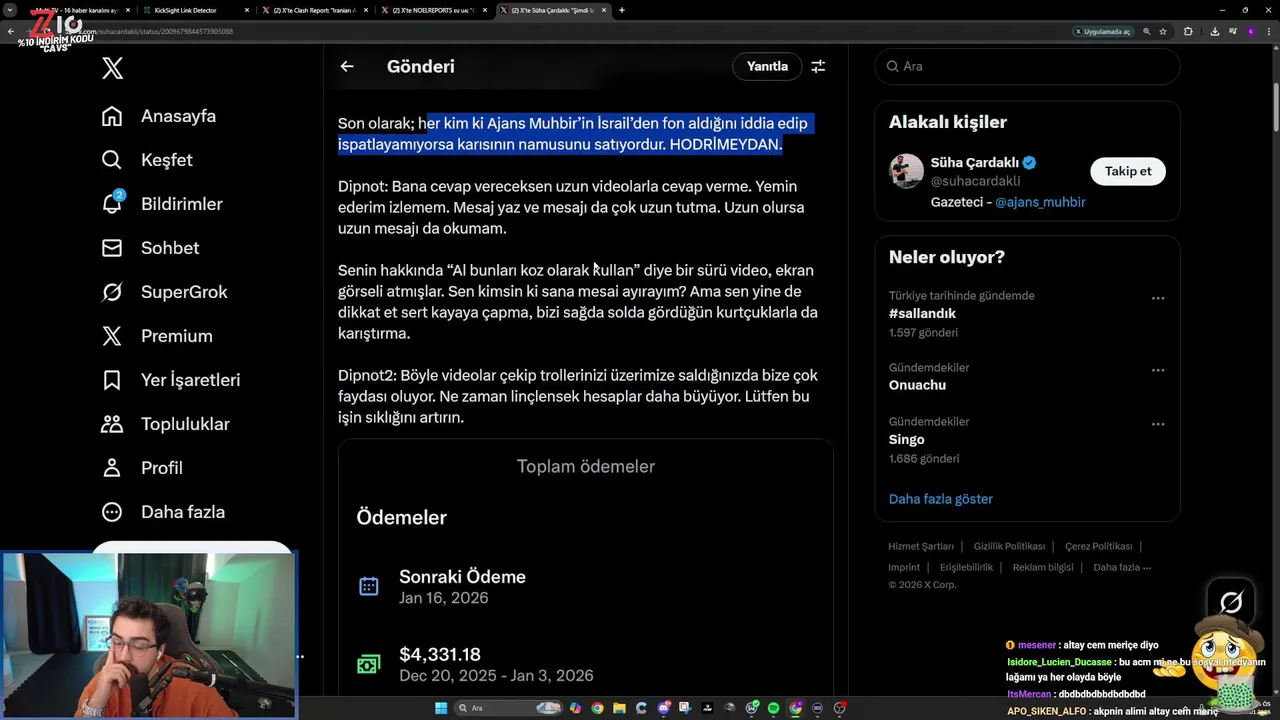The height and width of the screenshot is (720, 1280).
Task: Click the Yer İşaretleri bookmark icon
Action: 112,380
